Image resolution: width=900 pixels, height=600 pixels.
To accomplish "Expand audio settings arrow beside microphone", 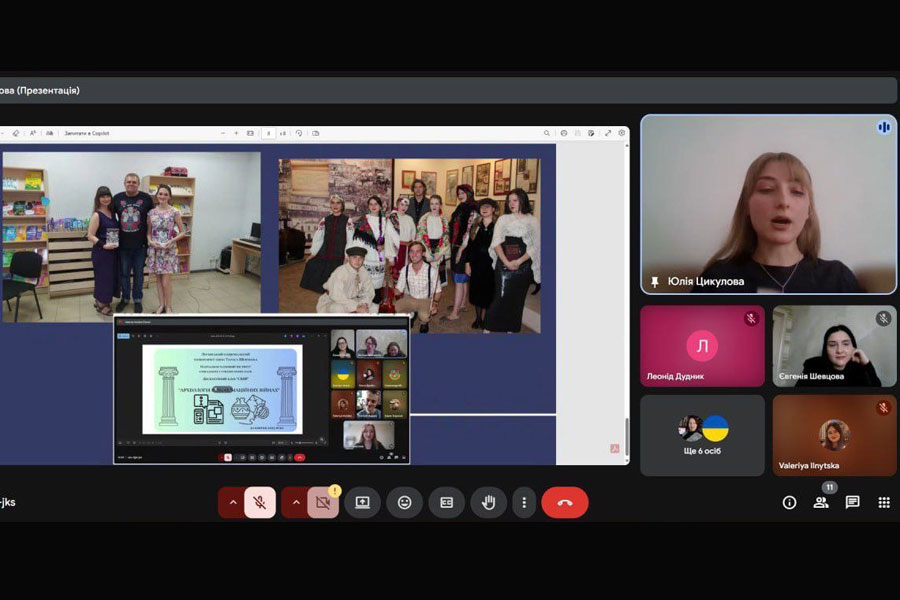I will pyautogui.click(x=233, y=502).
